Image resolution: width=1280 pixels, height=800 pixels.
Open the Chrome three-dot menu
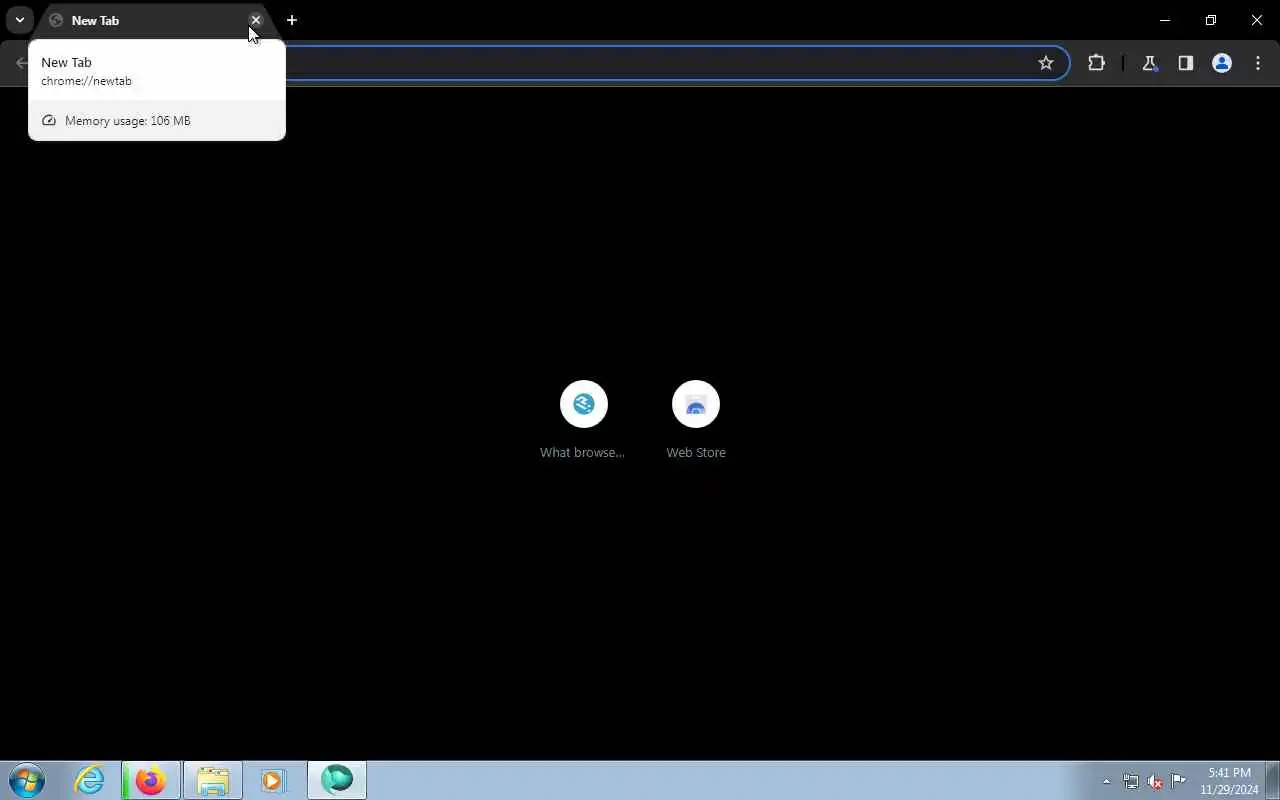pos(1258,63)
